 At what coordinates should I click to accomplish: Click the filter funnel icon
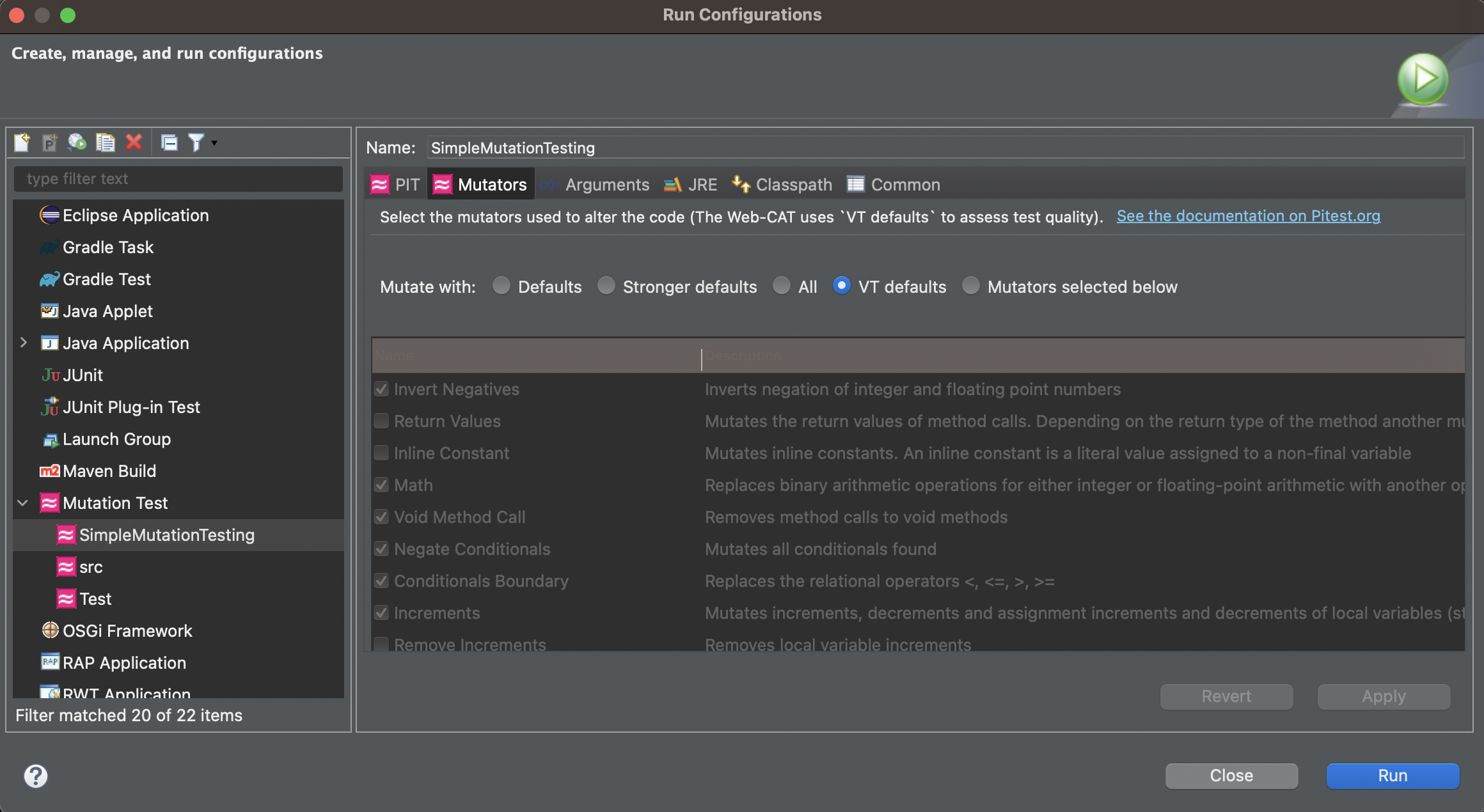[x=196, y=142]
